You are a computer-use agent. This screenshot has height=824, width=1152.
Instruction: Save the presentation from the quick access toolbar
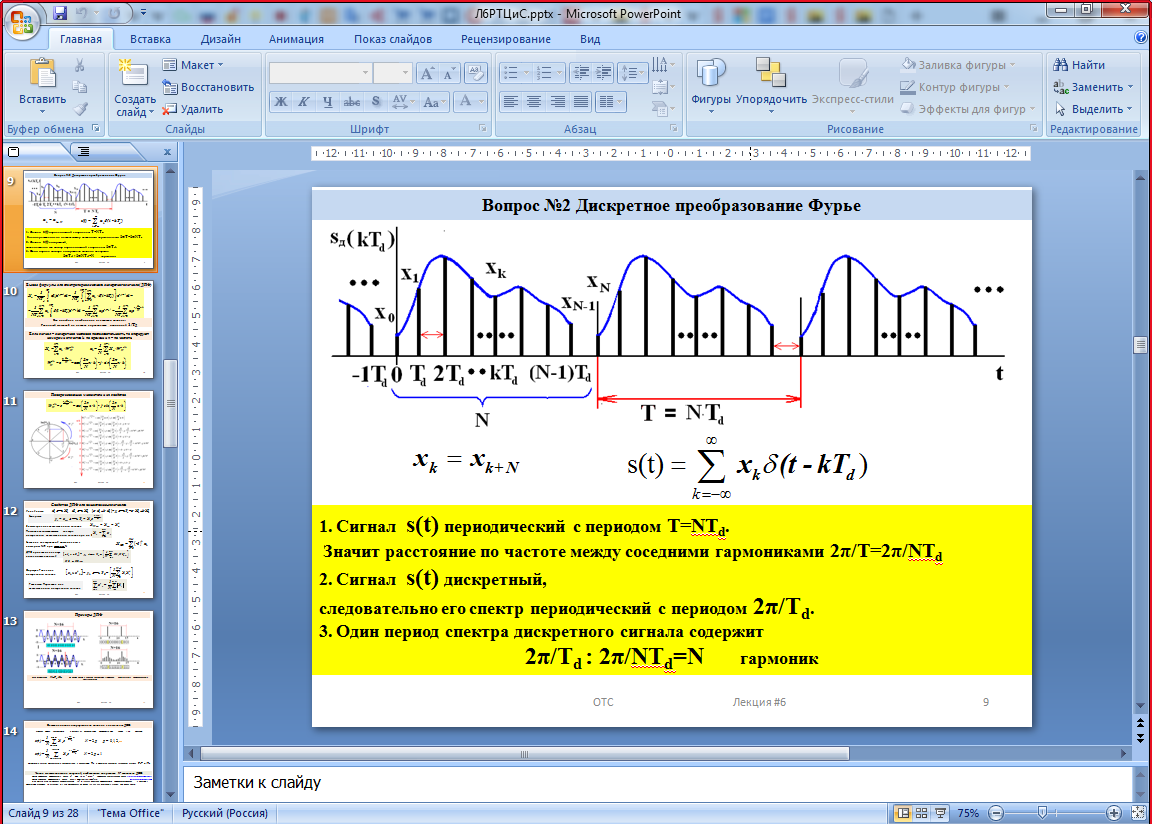60,14
